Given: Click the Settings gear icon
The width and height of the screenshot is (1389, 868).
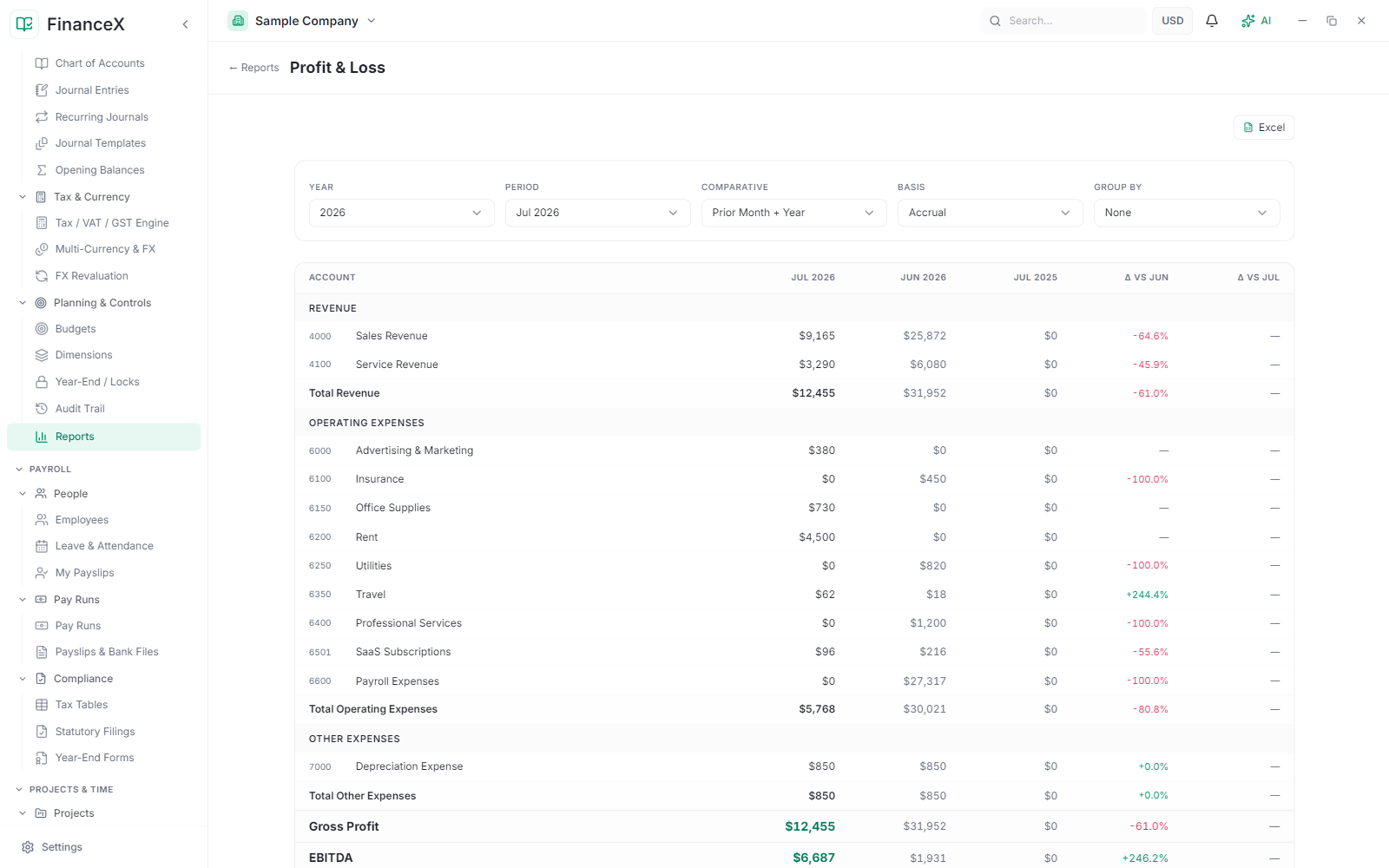Looking at the screenshot, I should (x=28, y=847).
